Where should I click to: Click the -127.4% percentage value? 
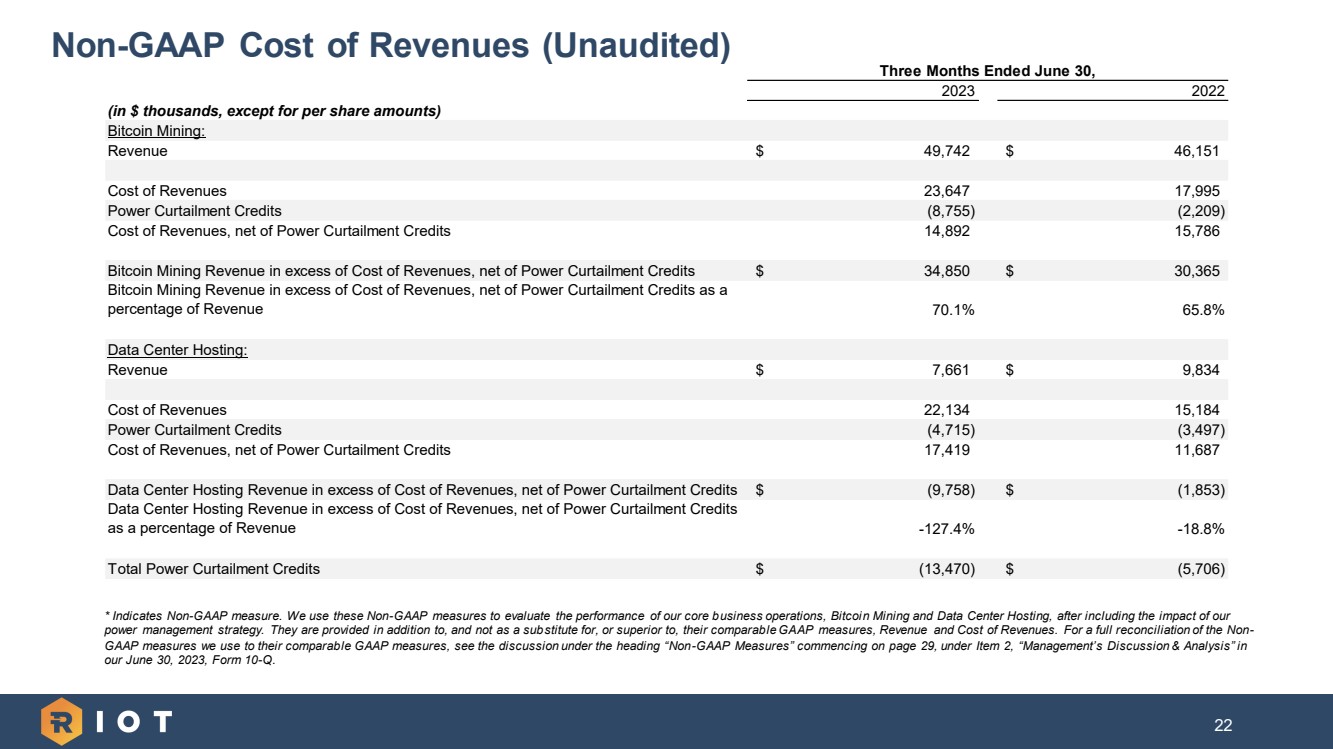(x=946, y=529)
